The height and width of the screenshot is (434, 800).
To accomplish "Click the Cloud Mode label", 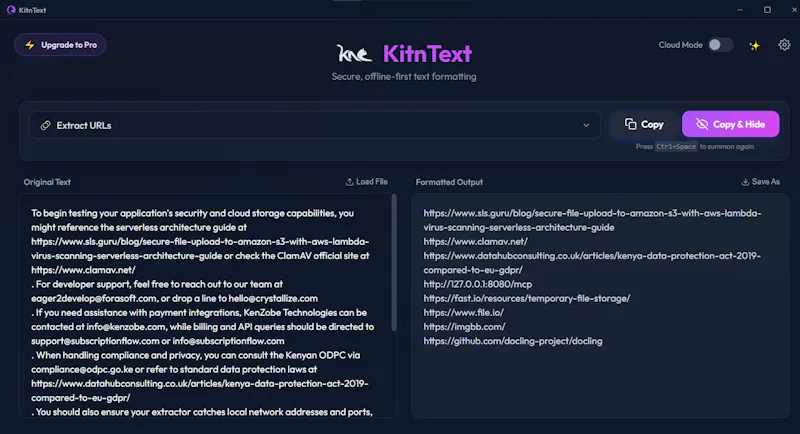I will 680,45.
